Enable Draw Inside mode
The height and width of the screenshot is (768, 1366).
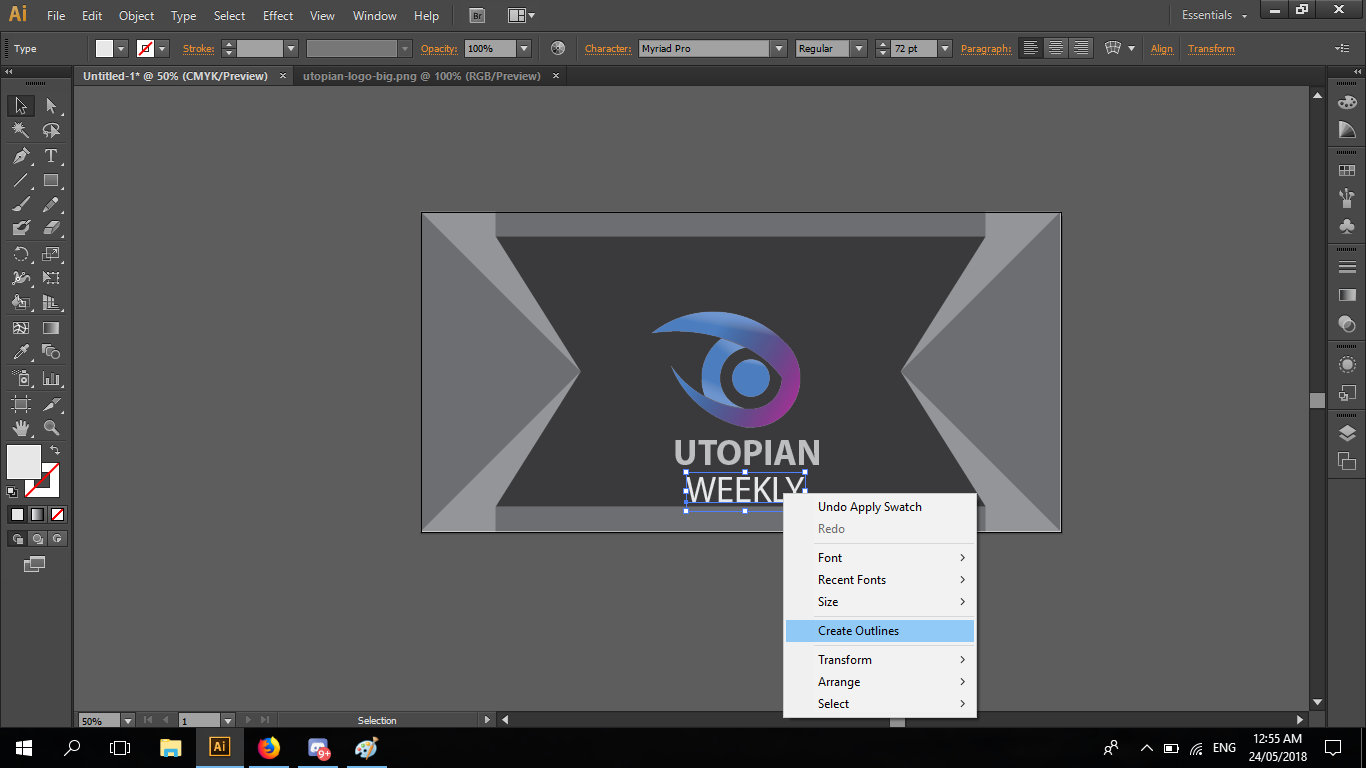(57, 538)
